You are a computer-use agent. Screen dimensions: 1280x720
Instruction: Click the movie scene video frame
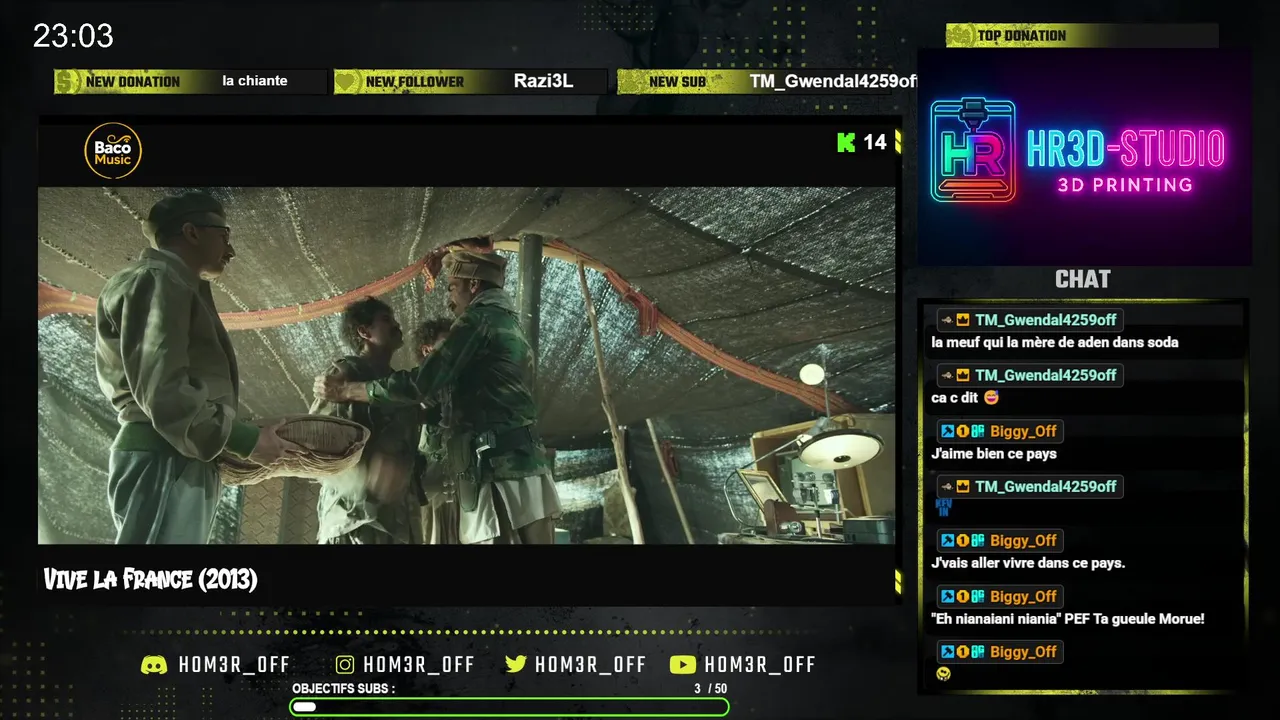[467, 365]
